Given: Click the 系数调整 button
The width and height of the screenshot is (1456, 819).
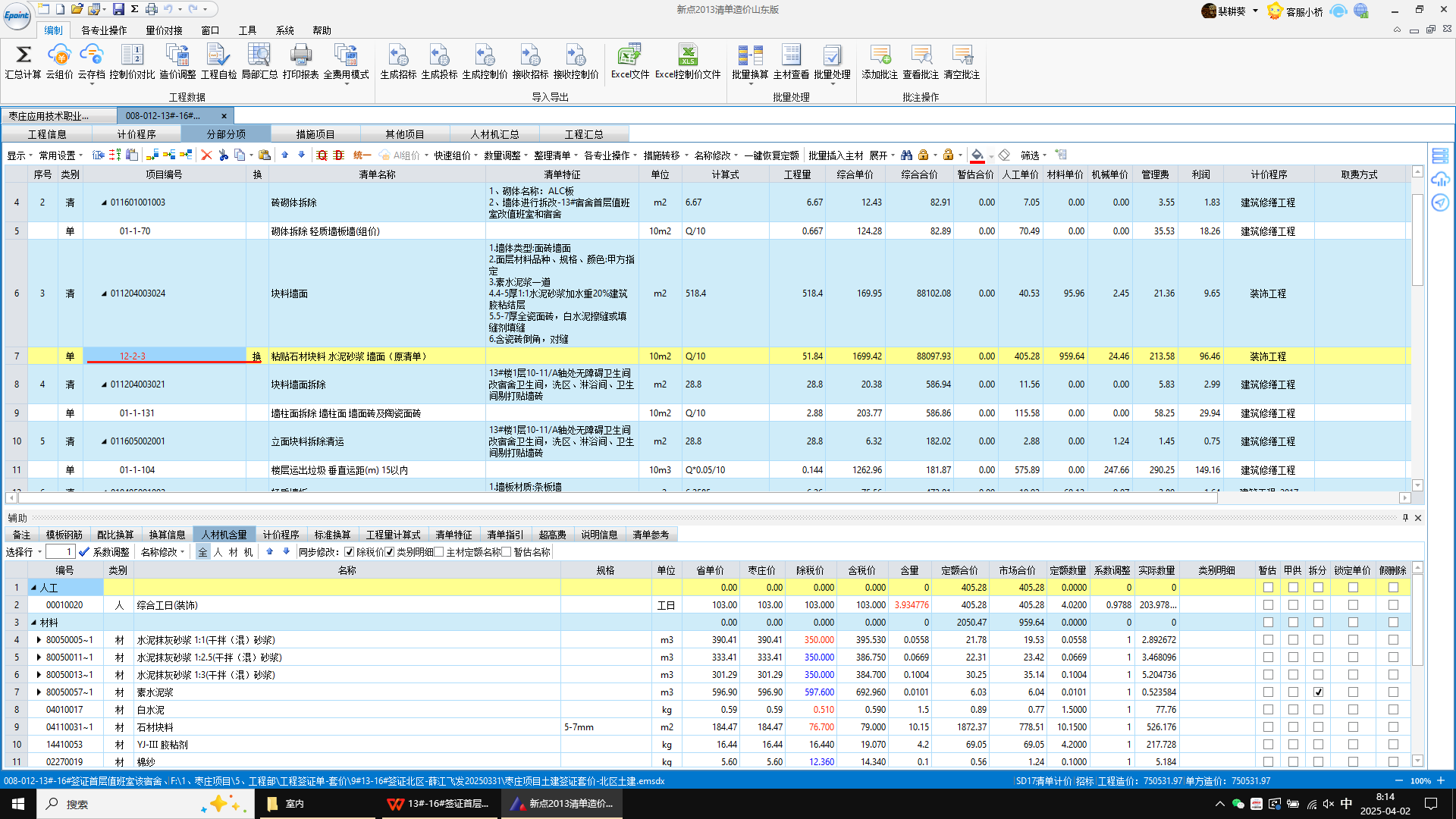Looking at the screenshot, I should coord(104,552).
